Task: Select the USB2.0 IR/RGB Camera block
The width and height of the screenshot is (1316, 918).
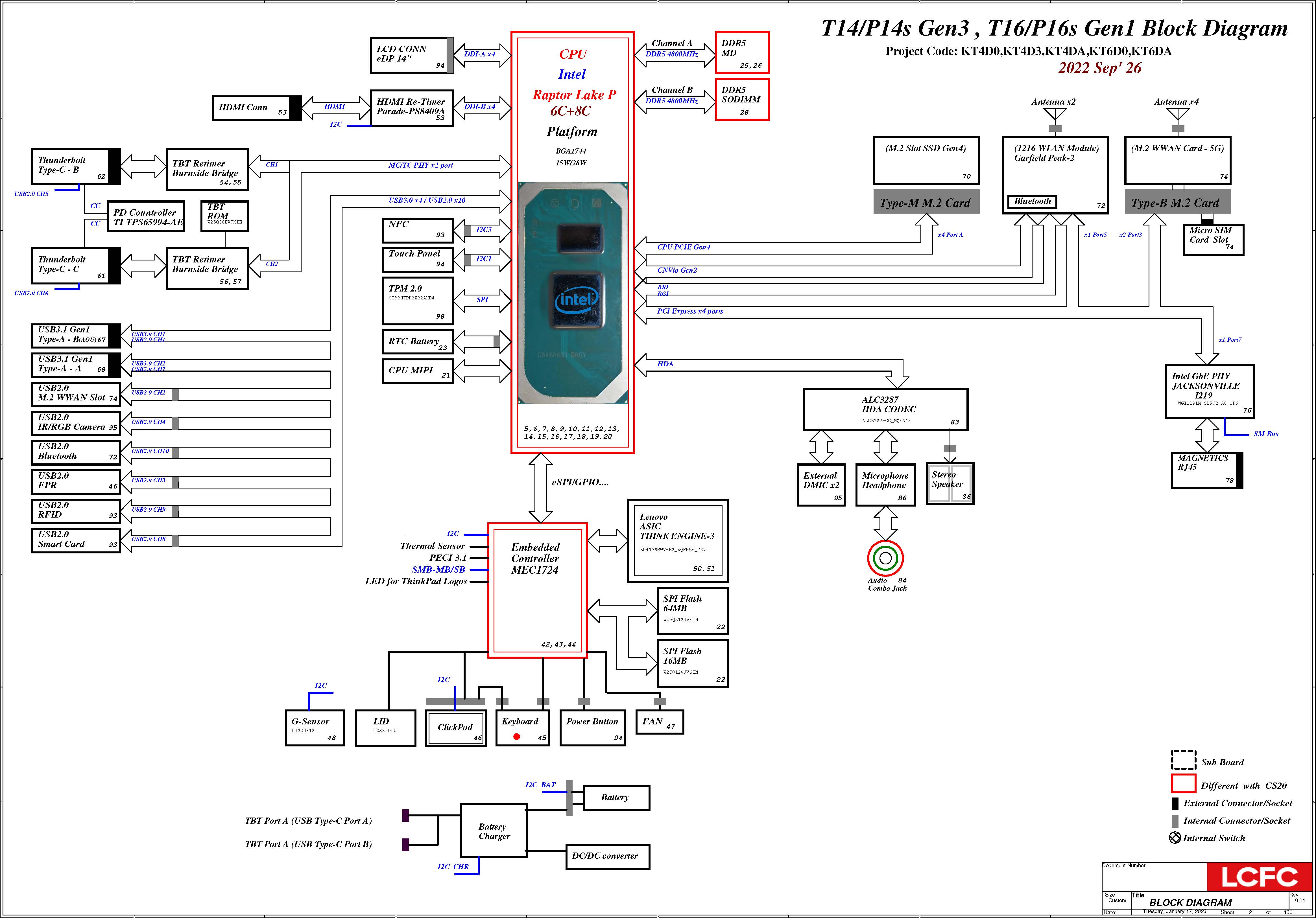Action: point(76,424)
